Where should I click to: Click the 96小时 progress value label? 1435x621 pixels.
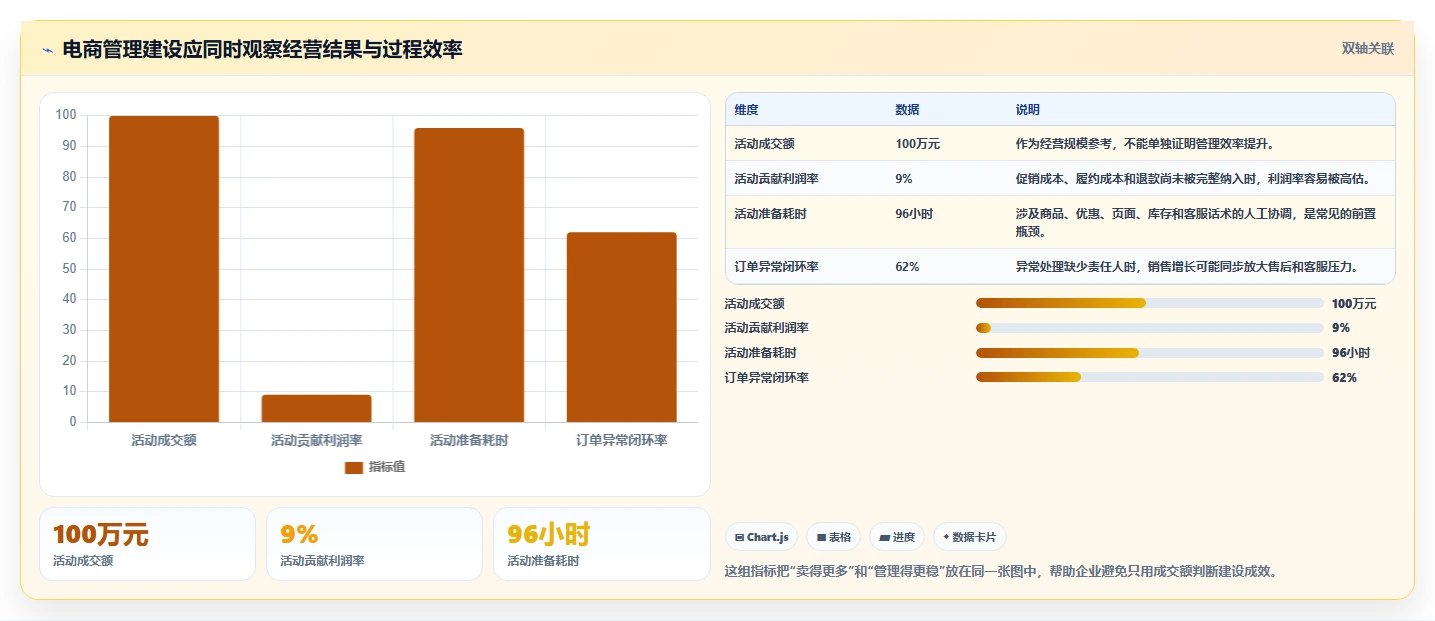tap(1351, 353)
